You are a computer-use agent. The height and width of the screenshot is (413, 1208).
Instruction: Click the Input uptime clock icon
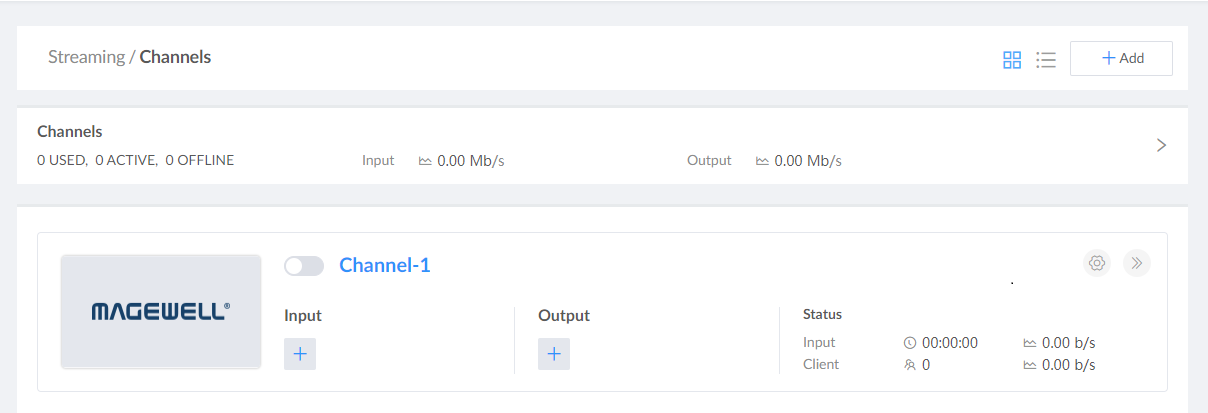point(910,343)
